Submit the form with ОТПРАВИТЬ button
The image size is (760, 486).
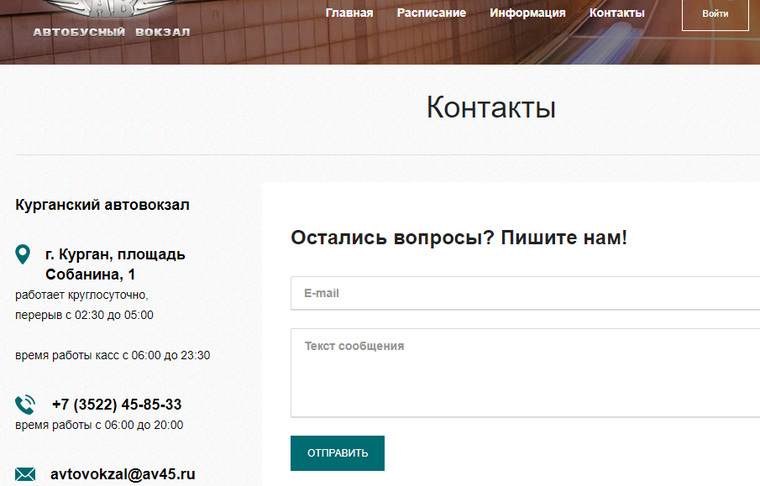pos(337,453)
